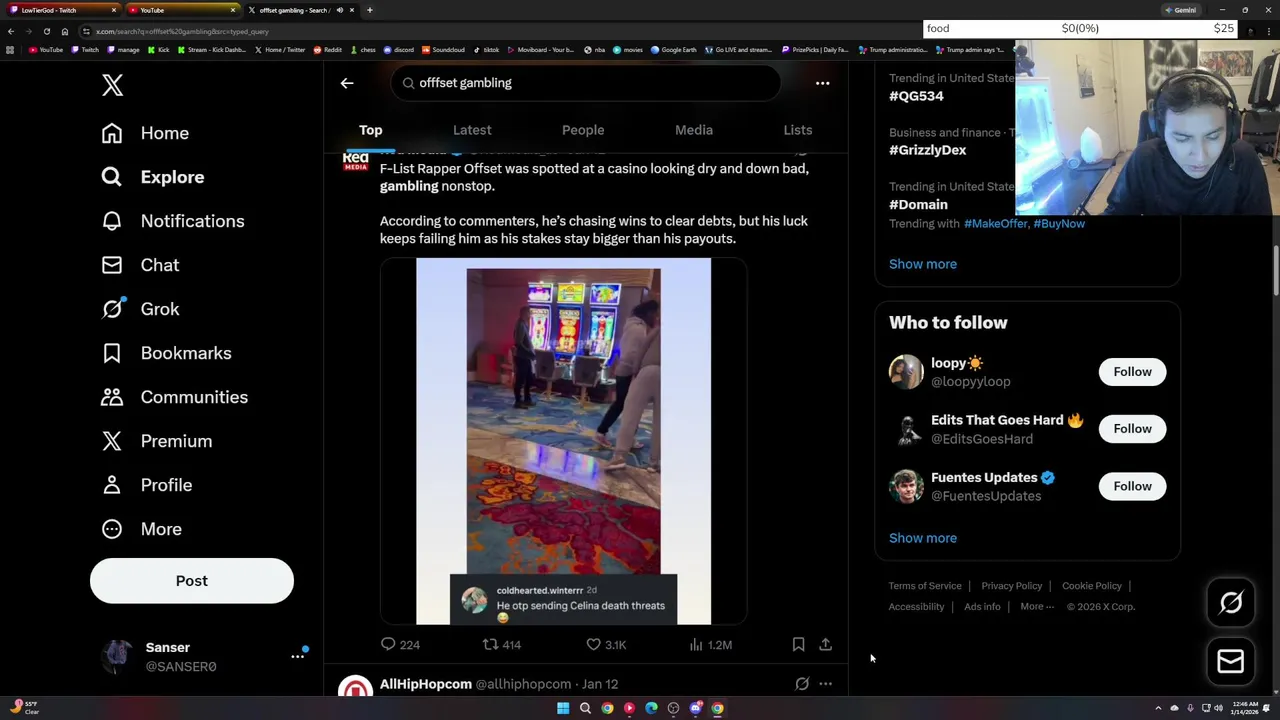Image resolution: width=1280 pixels, height=720 pixels.
Task: Click the X logo in the sidebar
Action: 112,85
